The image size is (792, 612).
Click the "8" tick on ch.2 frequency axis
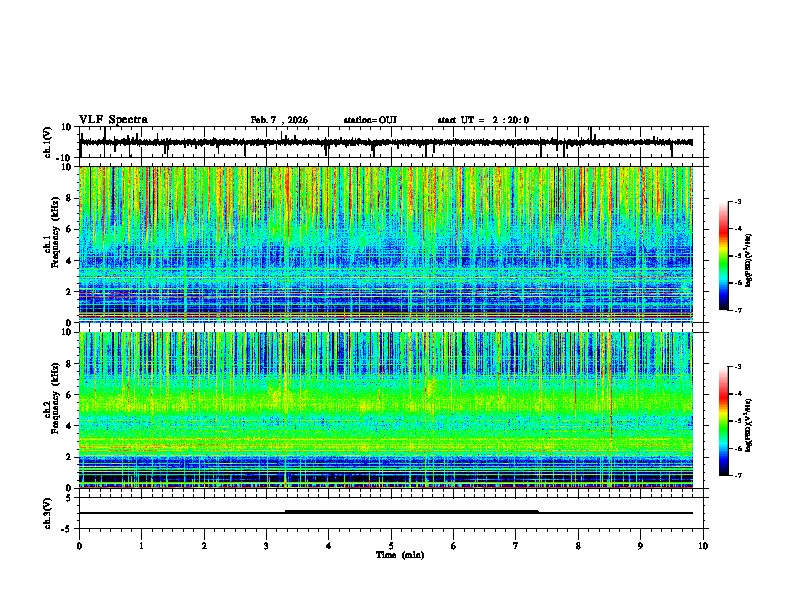click(69, 364)
